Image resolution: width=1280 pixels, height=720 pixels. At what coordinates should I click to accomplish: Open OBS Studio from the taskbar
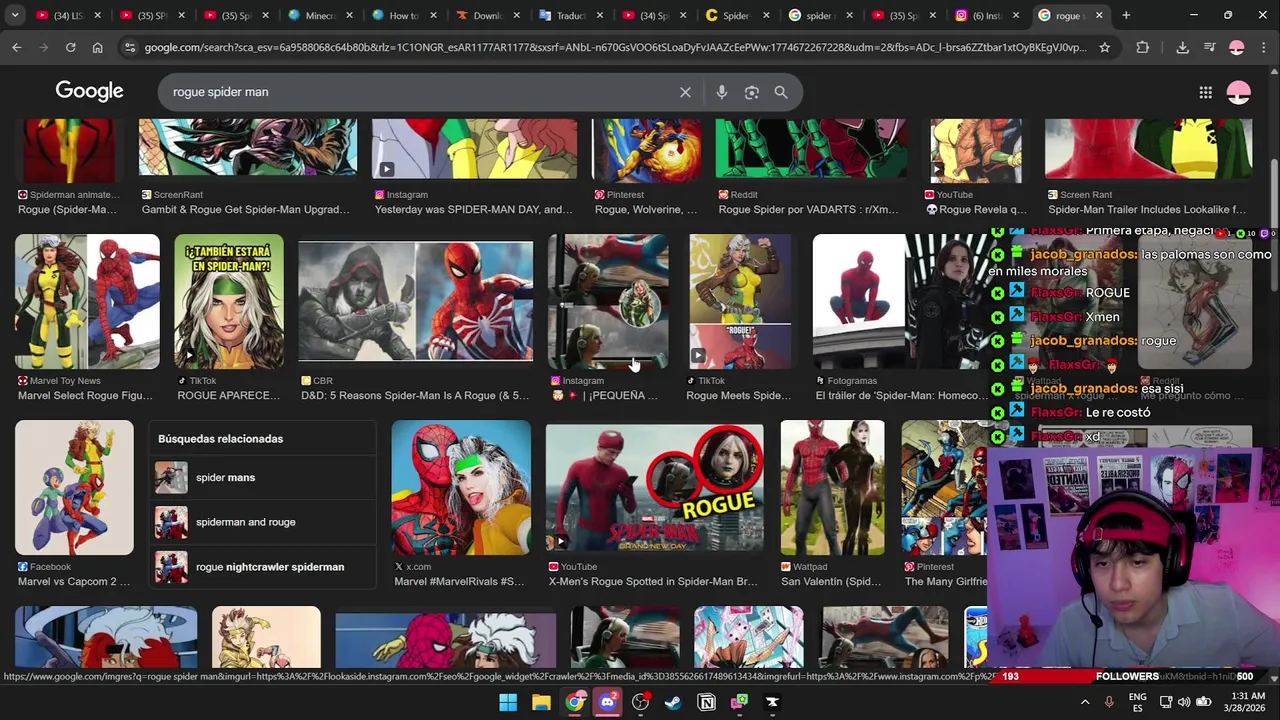pyautogui.click(x=640, y=702)
